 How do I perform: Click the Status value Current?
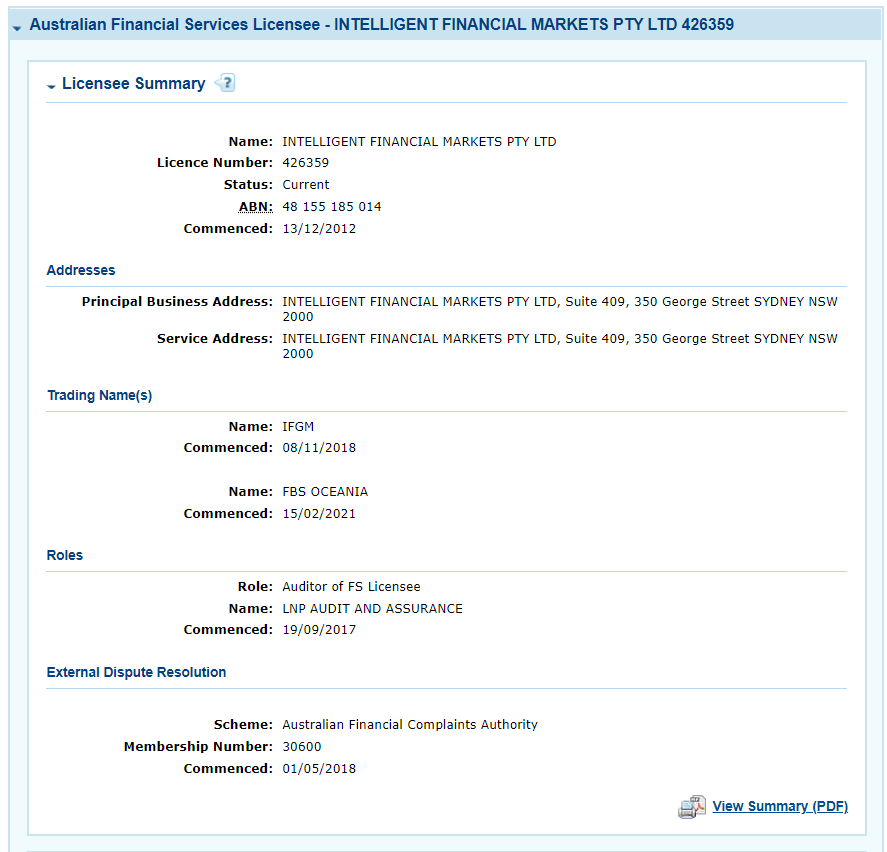(305, 185)
